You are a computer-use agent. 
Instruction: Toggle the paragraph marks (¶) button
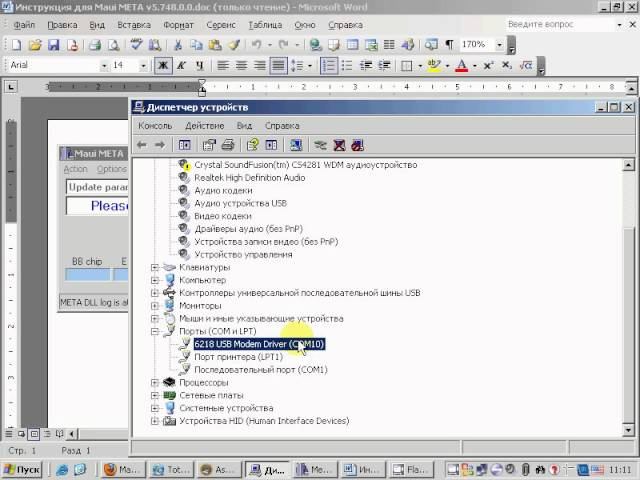point(449,44)
